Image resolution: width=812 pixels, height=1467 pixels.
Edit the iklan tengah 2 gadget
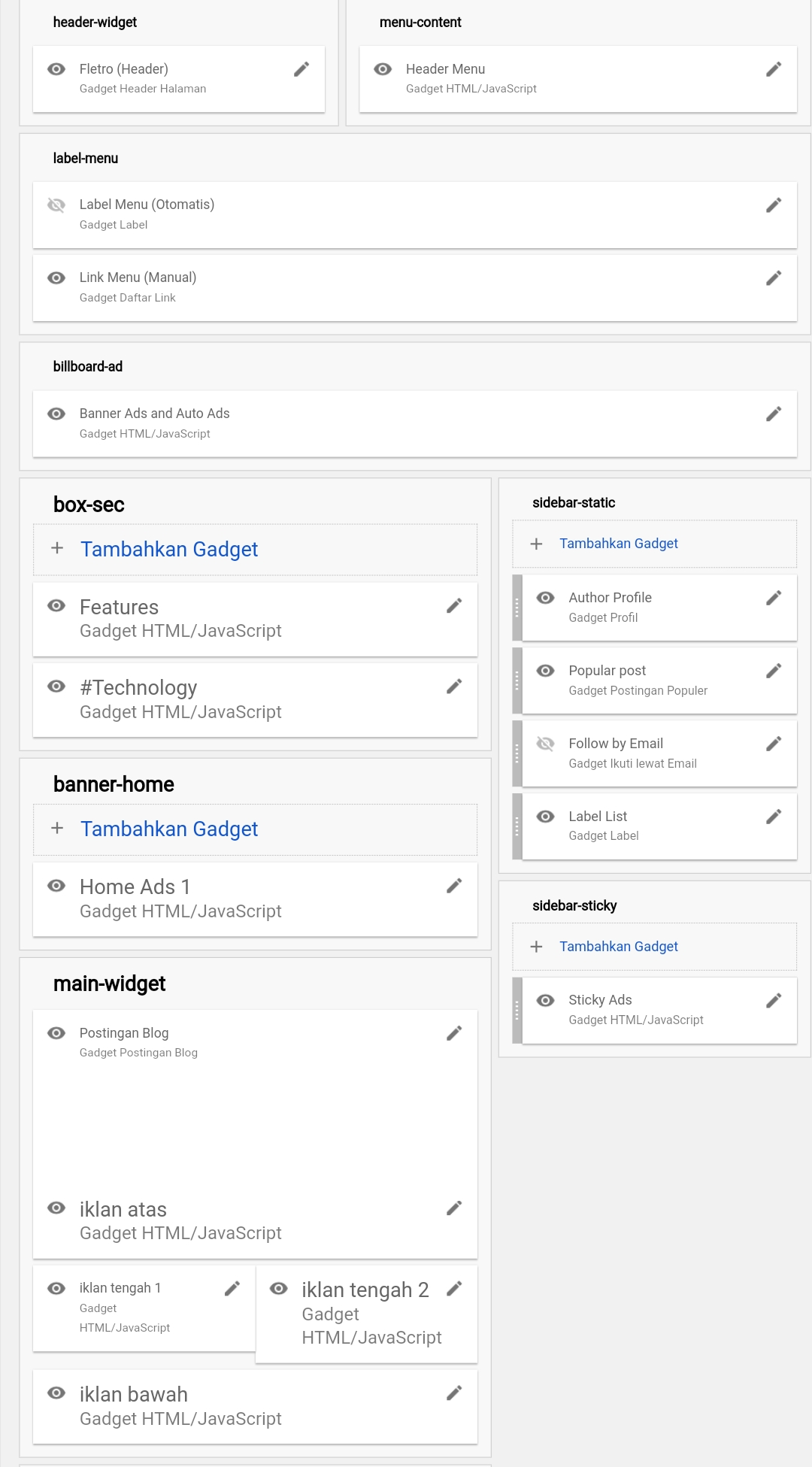(454, 1289)
